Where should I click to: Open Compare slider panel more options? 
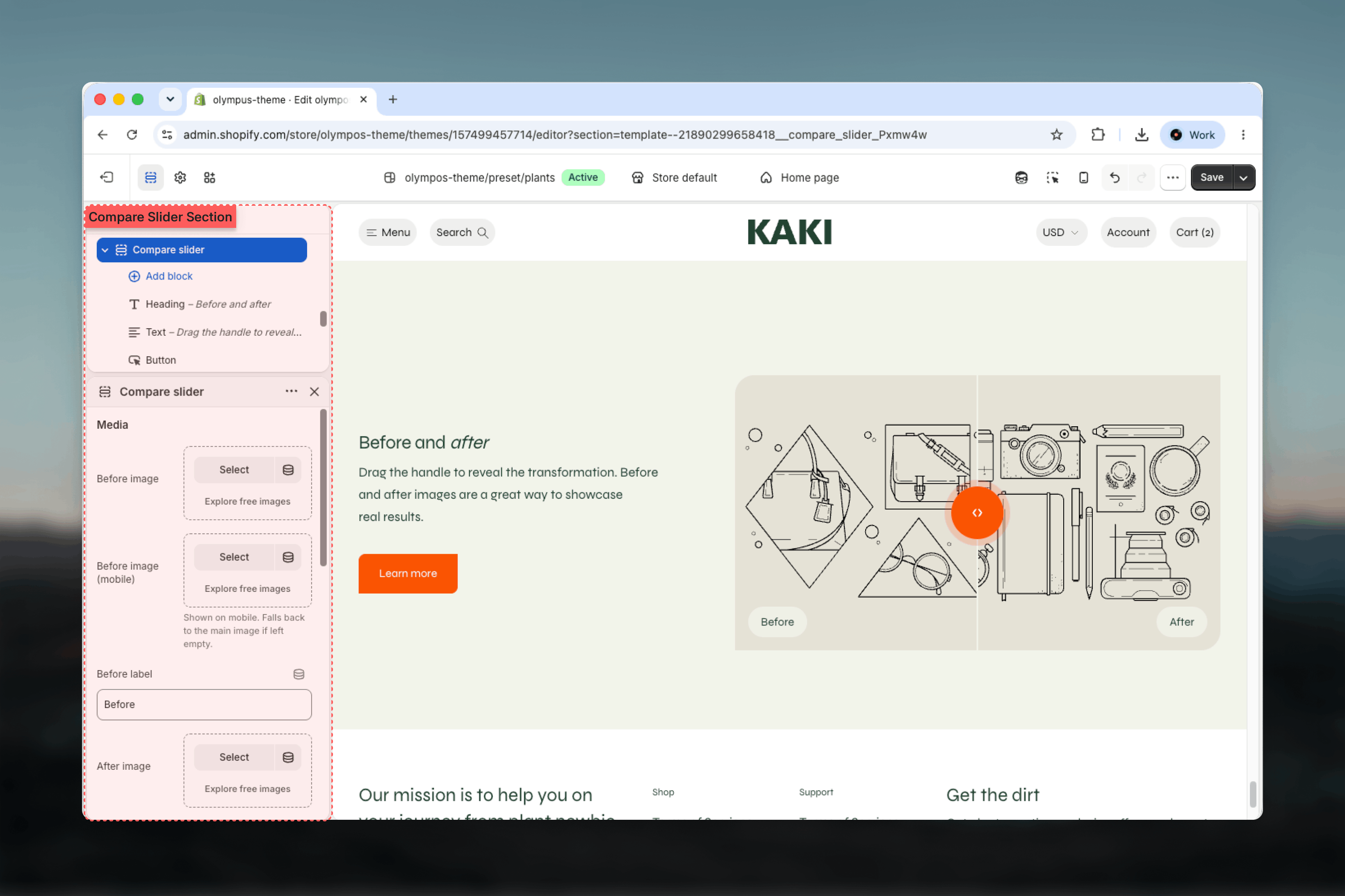292,391
